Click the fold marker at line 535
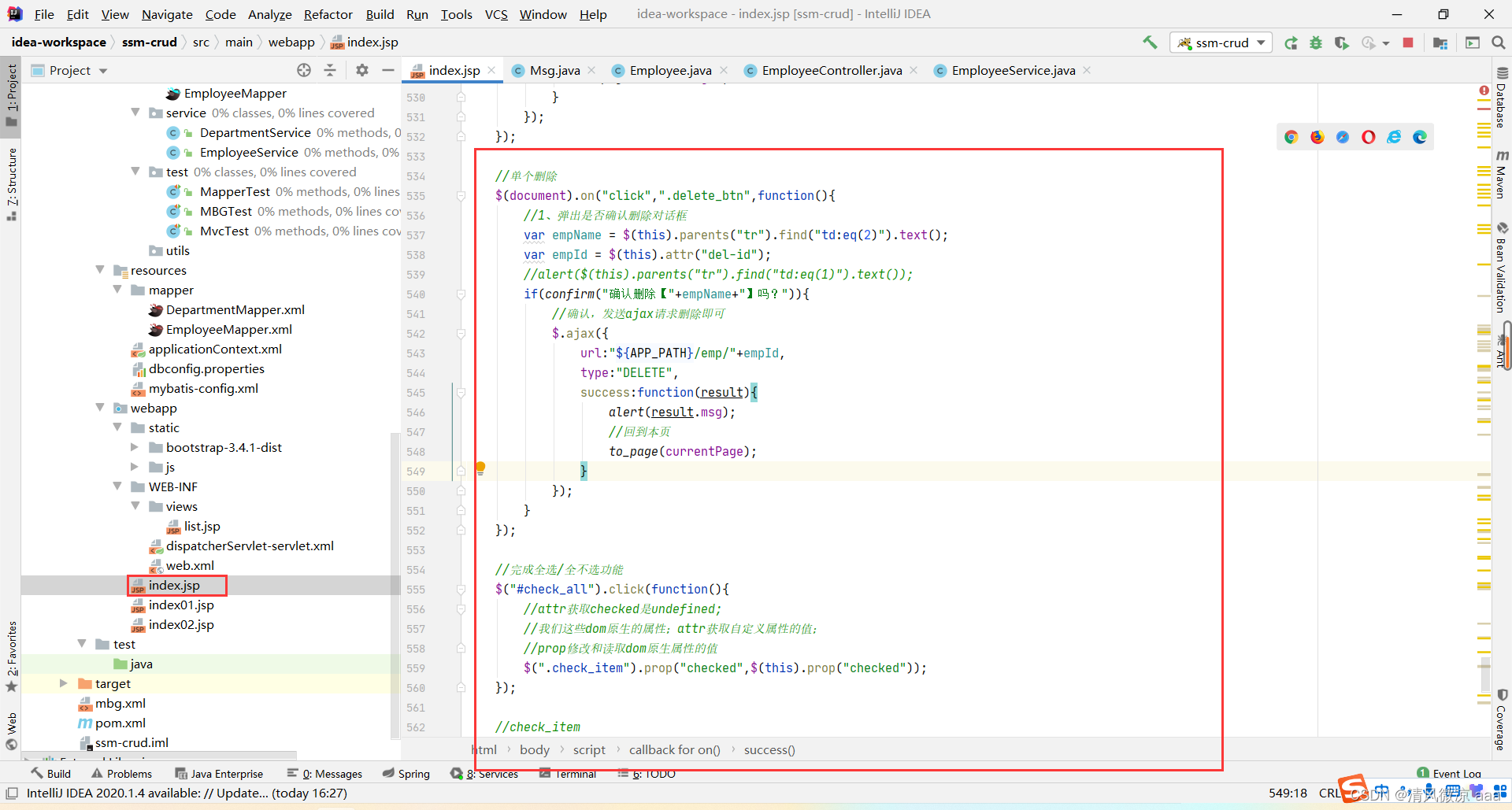1512x810 pixels. tap(461, 195)
